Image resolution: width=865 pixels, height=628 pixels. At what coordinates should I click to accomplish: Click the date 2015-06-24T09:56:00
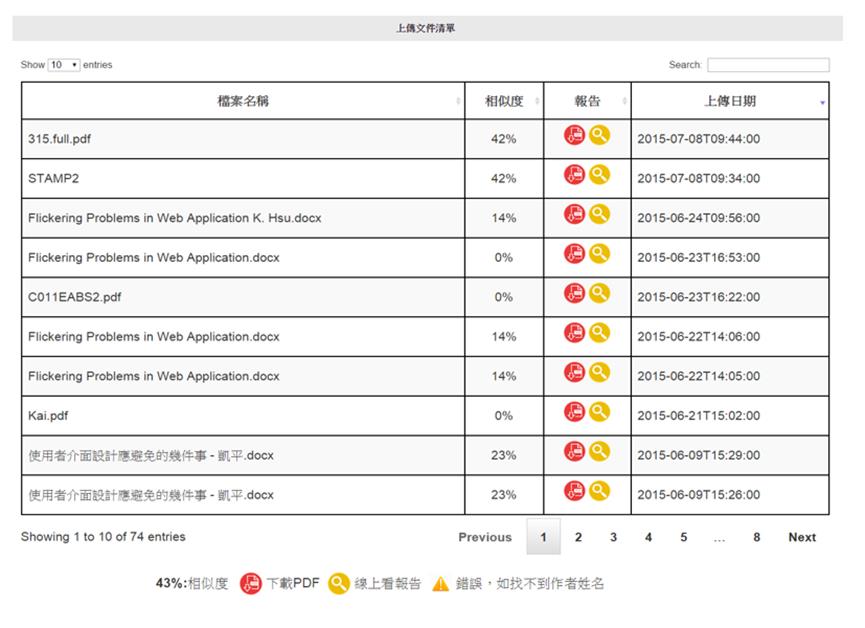pos(698,218)
